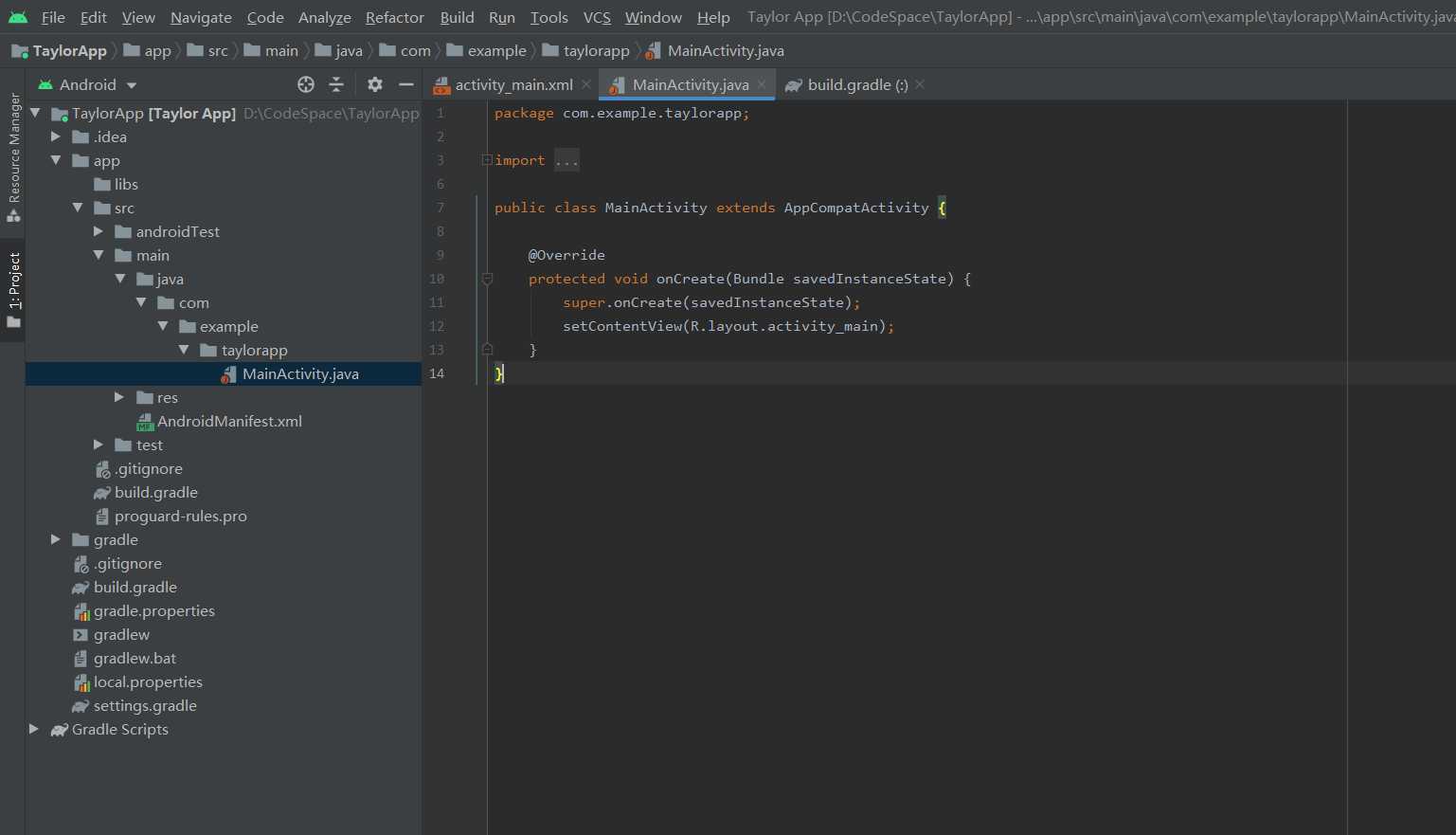1456x835 pixels.
Task: Open the Tools menu
Action: 549,17
